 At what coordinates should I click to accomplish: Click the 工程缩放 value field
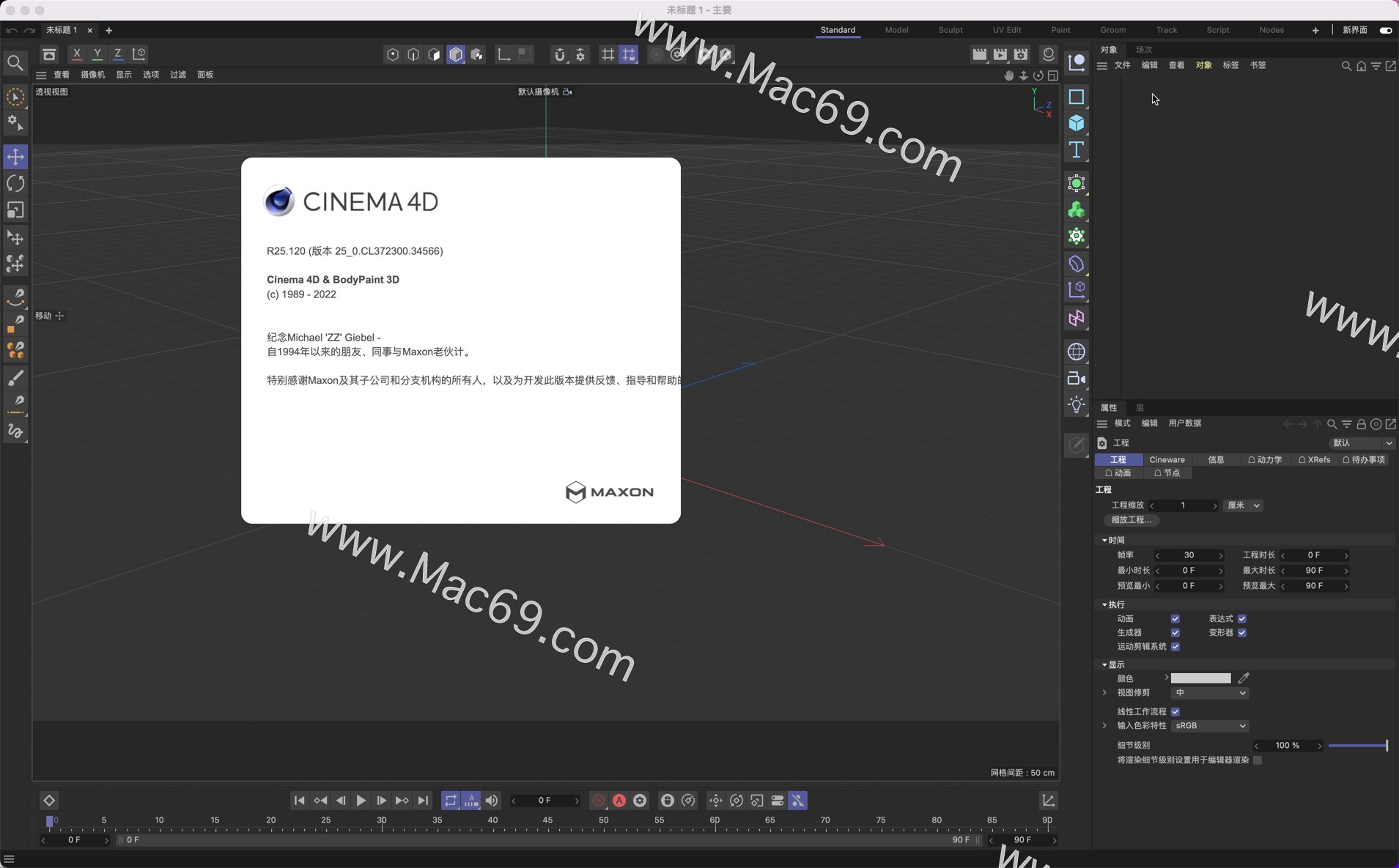coord(1183,505)
